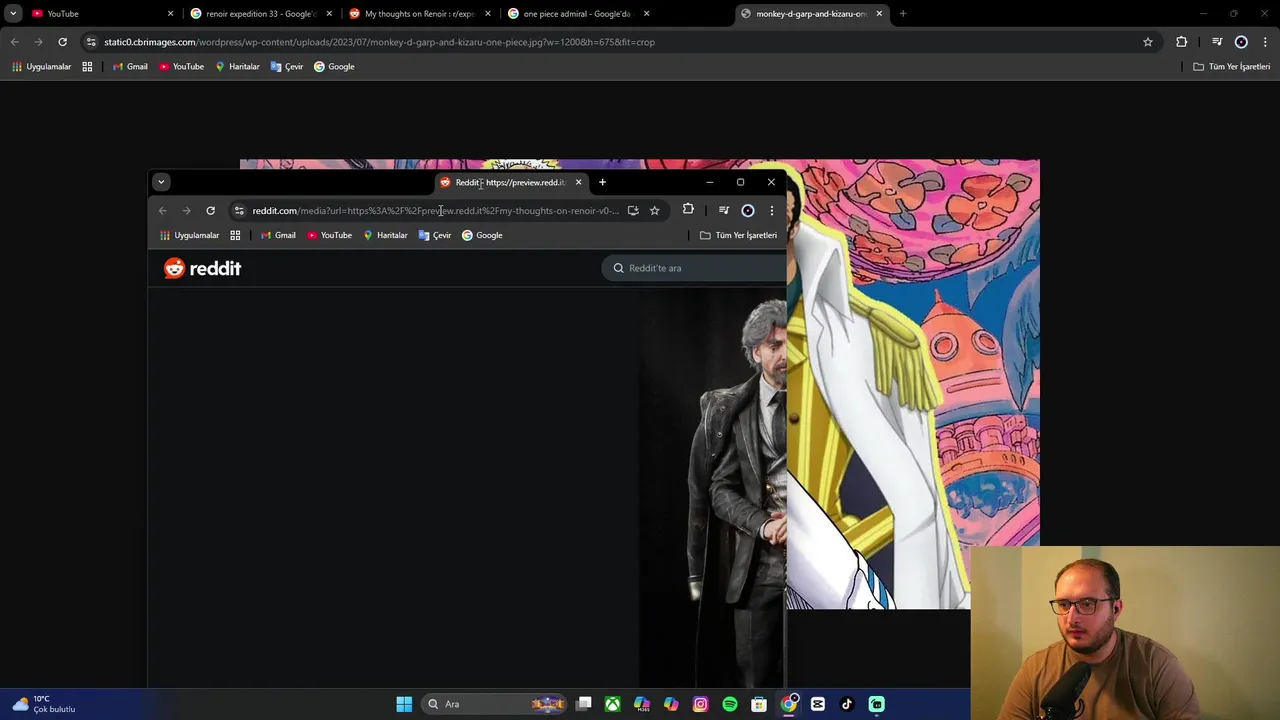Switch to Chrome via taskbar icon
This screenshot has width=1280, height=720.
[789, 704]
